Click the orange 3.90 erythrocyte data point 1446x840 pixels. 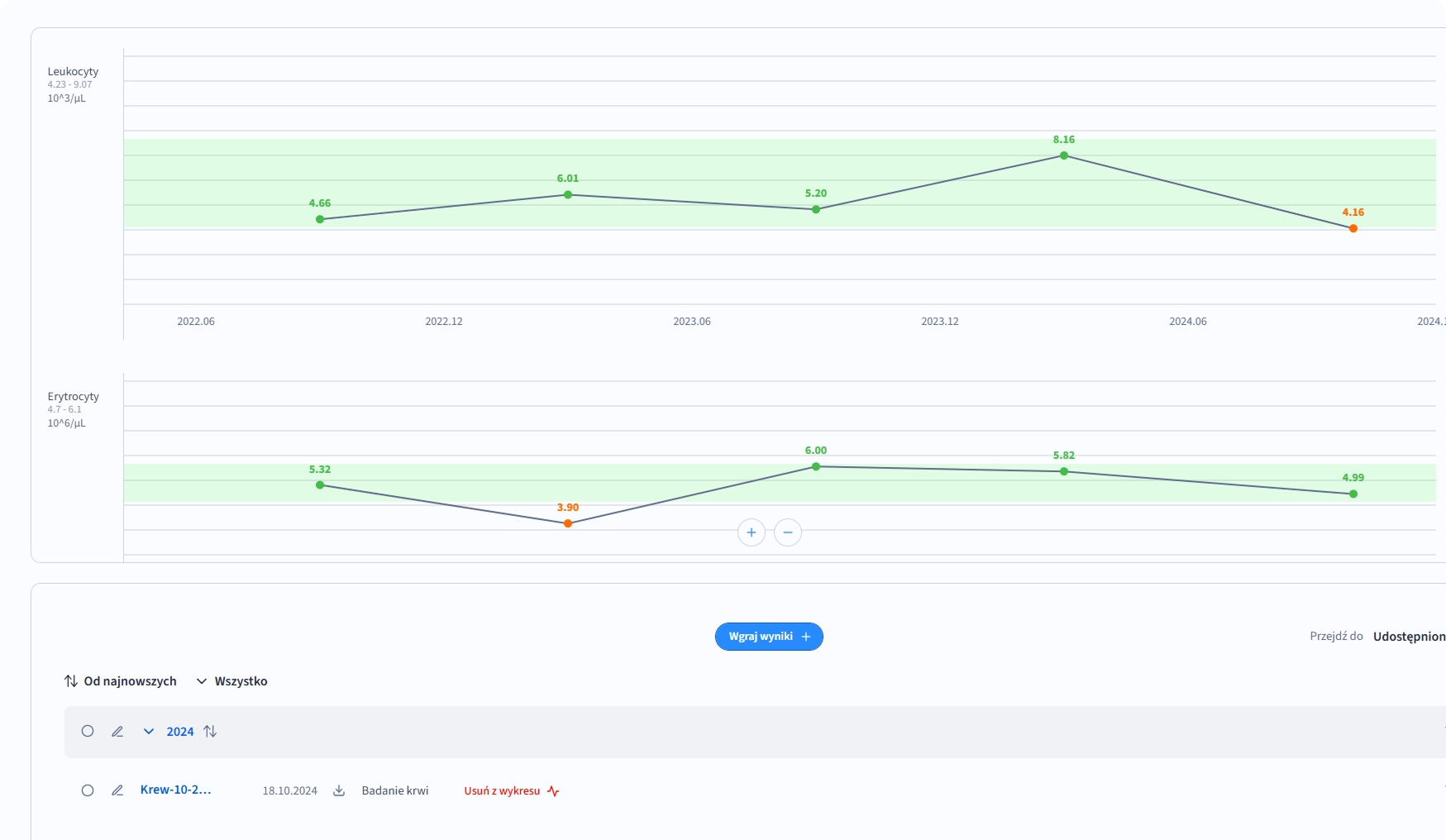(x=568, y=523)
